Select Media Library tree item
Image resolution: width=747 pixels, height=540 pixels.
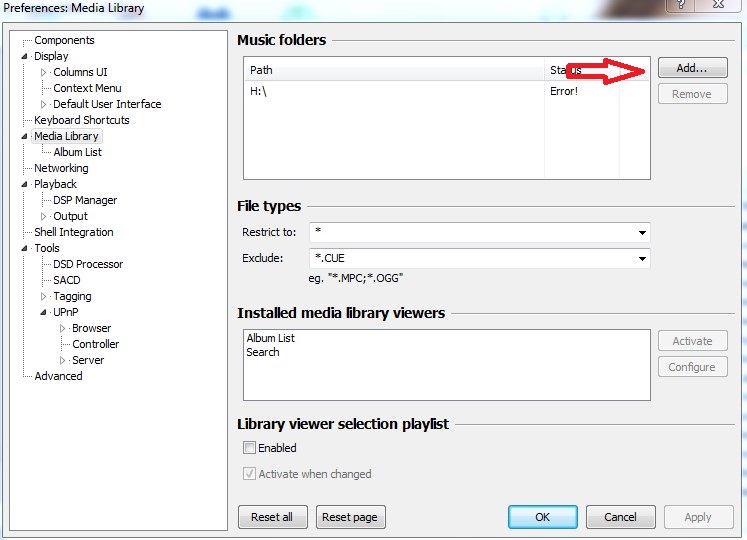pyautogui.click(x=66, y=136)
